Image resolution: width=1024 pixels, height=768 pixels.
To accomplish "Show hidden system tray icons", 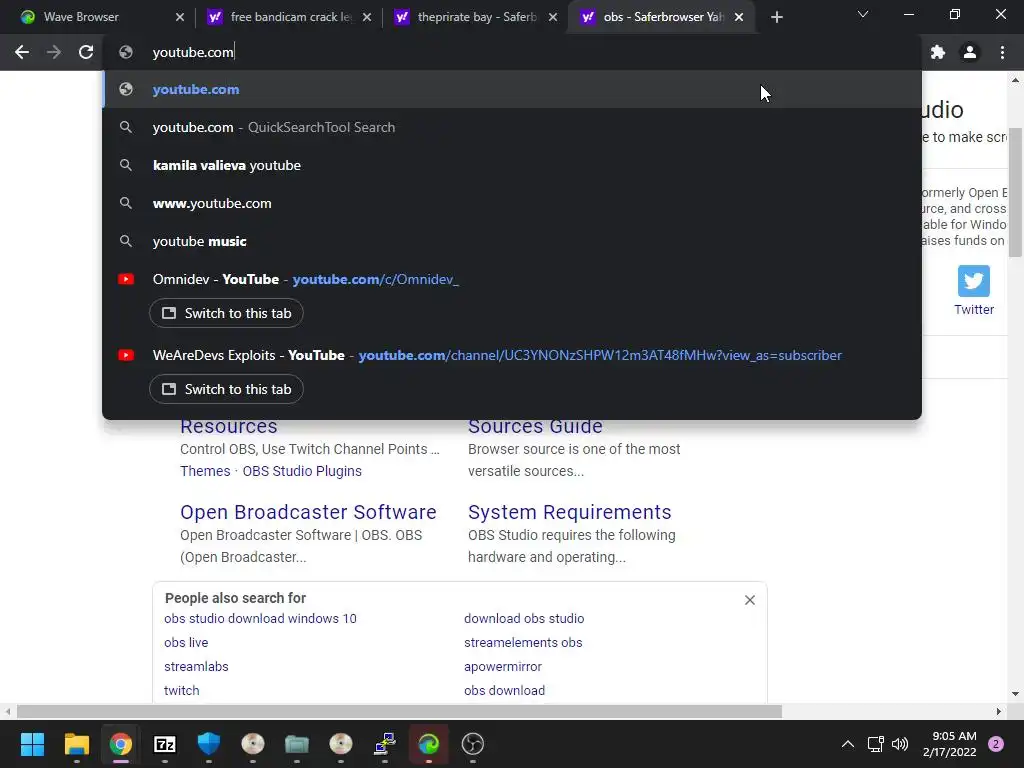I will coord(848,744).
